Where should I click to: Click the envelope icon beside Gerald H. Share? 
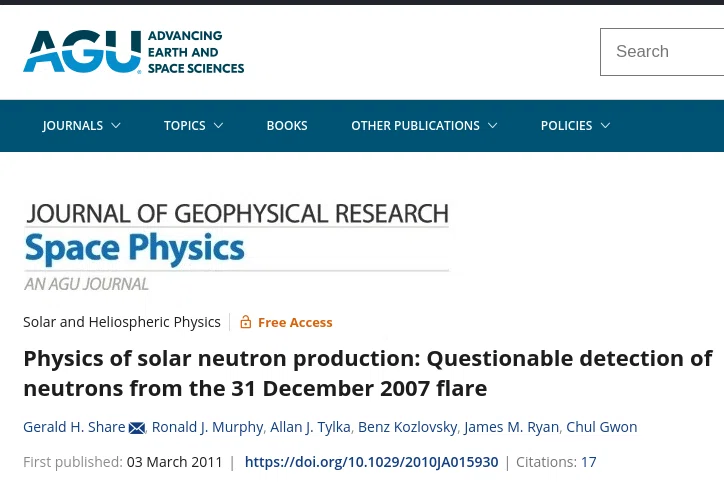click(137, 428)
